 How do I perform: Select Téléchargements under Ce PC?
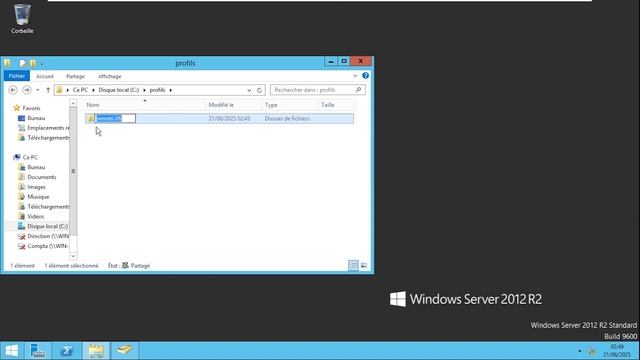(x=48, y=207)
